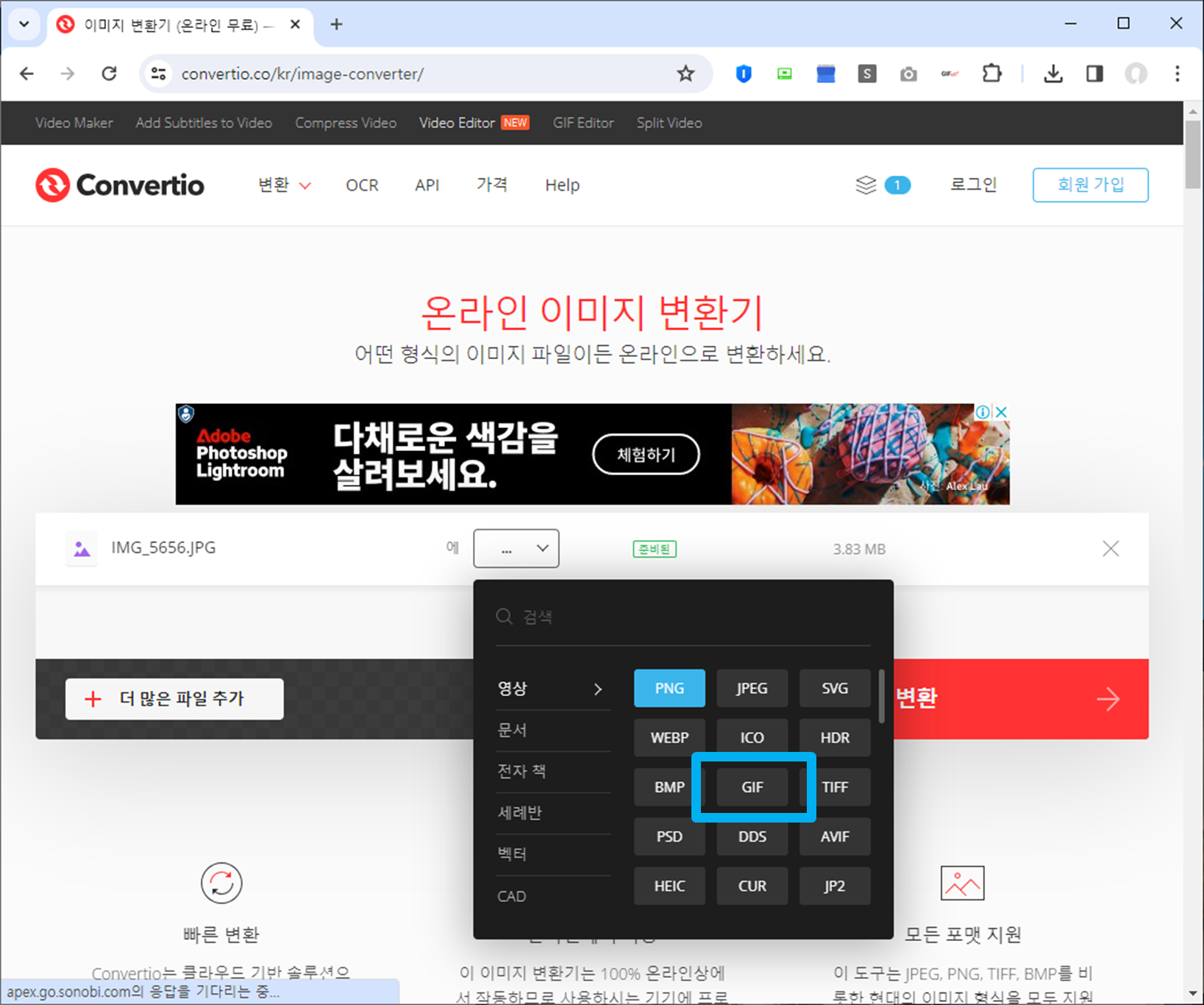Remove IMG_5656.JPG with the X icon
Screen dimensions: 1204x1005
pyautogui.click(x=1111, y=548)
